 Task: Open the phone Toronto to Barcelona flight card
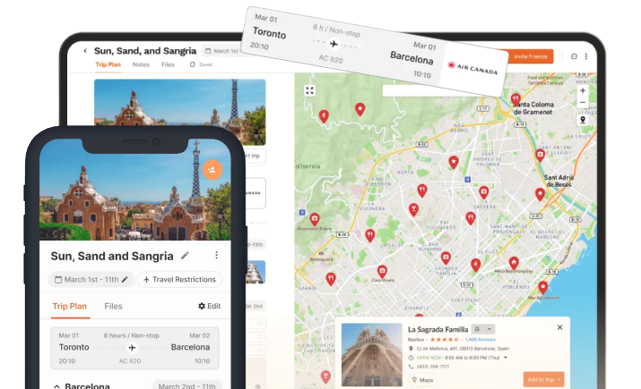(135, 348)
